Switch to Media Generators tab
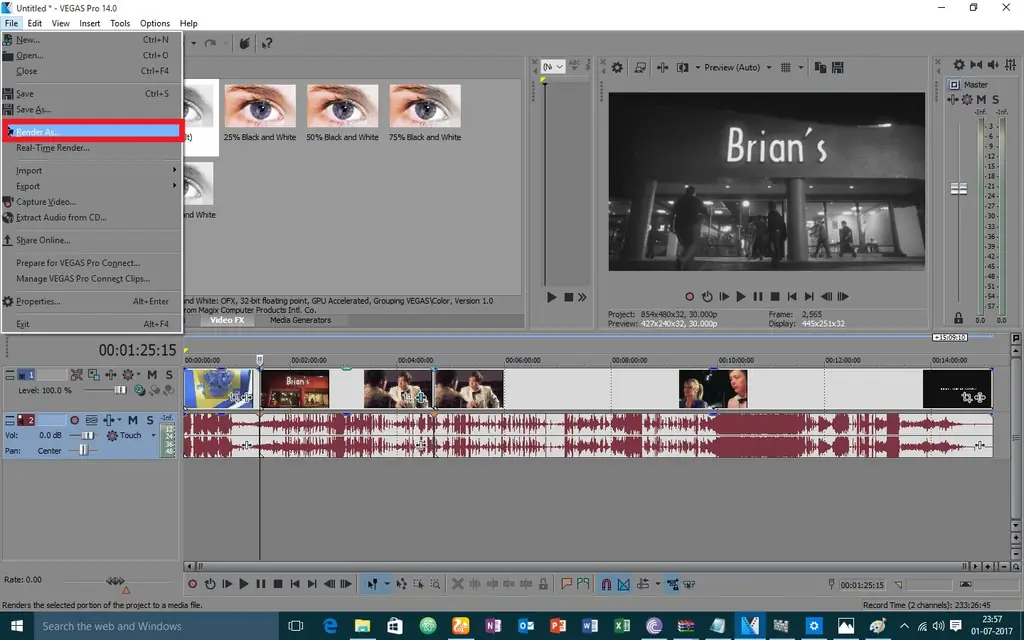The image size is (1024, 640). coord(300,320)
